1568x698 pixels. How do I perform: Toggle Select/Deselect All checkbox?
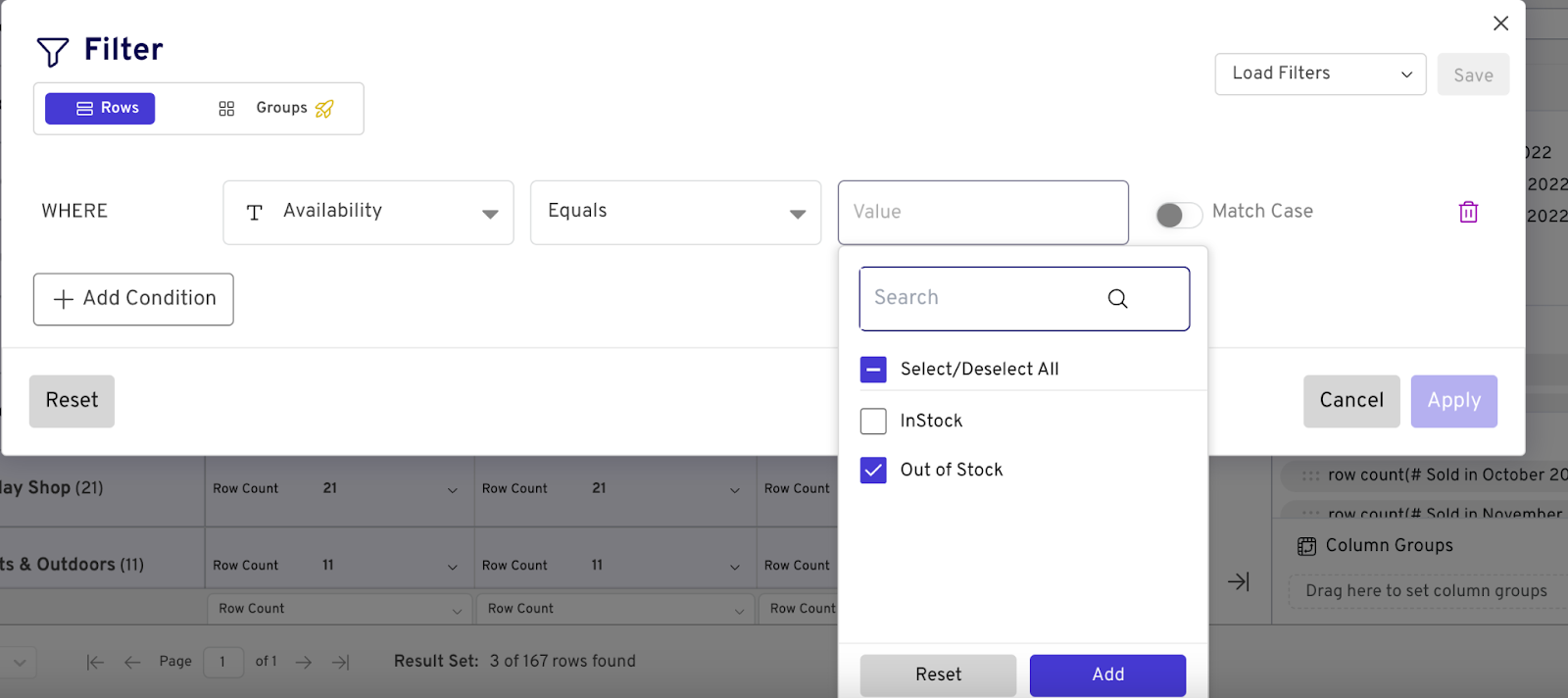[x=873, y=370]
